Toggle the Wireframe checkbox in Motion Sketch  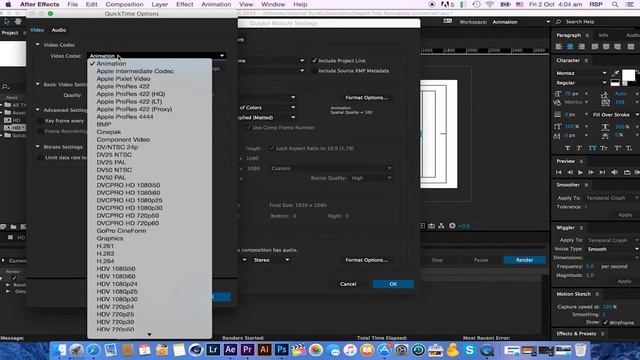[606, 322]
